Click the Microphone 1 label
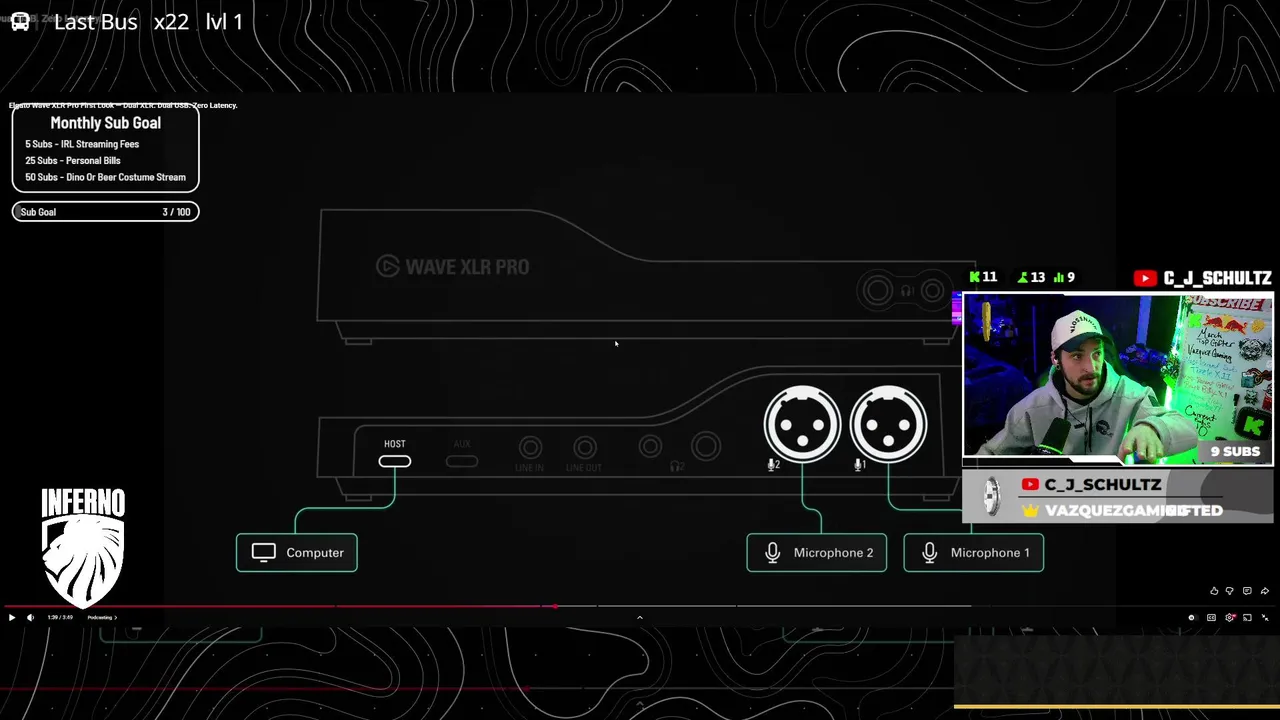 [974, 553]
